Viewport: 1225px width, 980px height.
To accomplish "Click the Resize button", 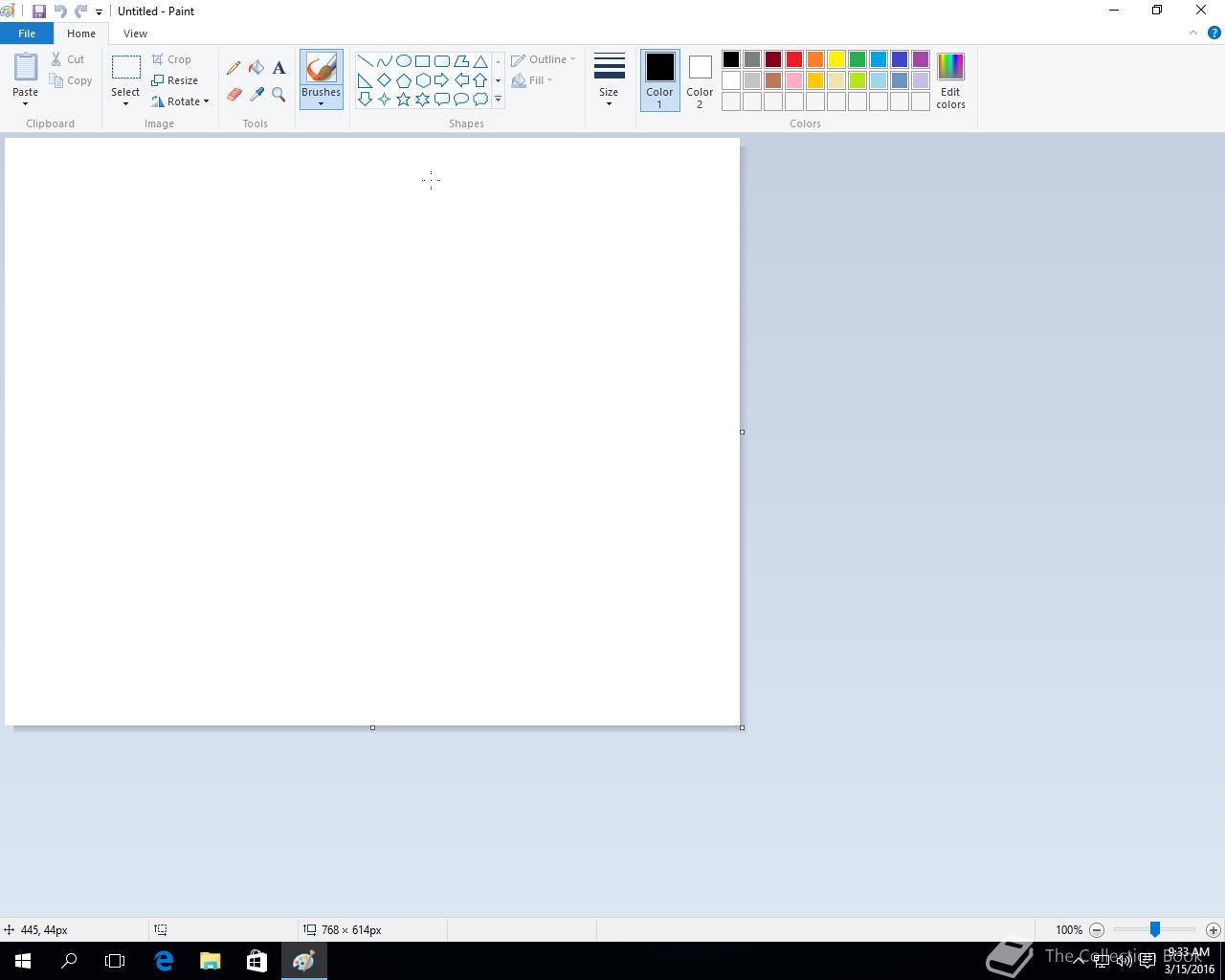I will point(175,80).
